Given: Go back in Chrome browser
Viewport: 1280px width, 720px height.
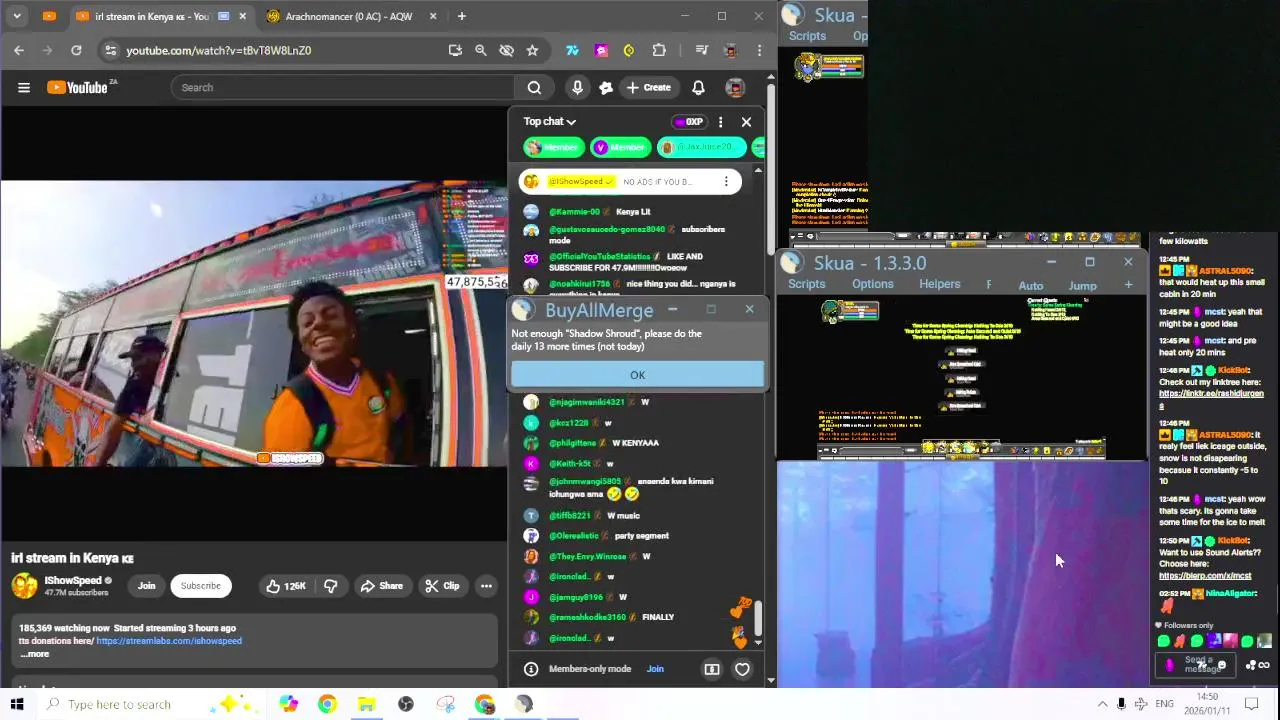Looking at the screenshot, I should click(x=19, y=50).
